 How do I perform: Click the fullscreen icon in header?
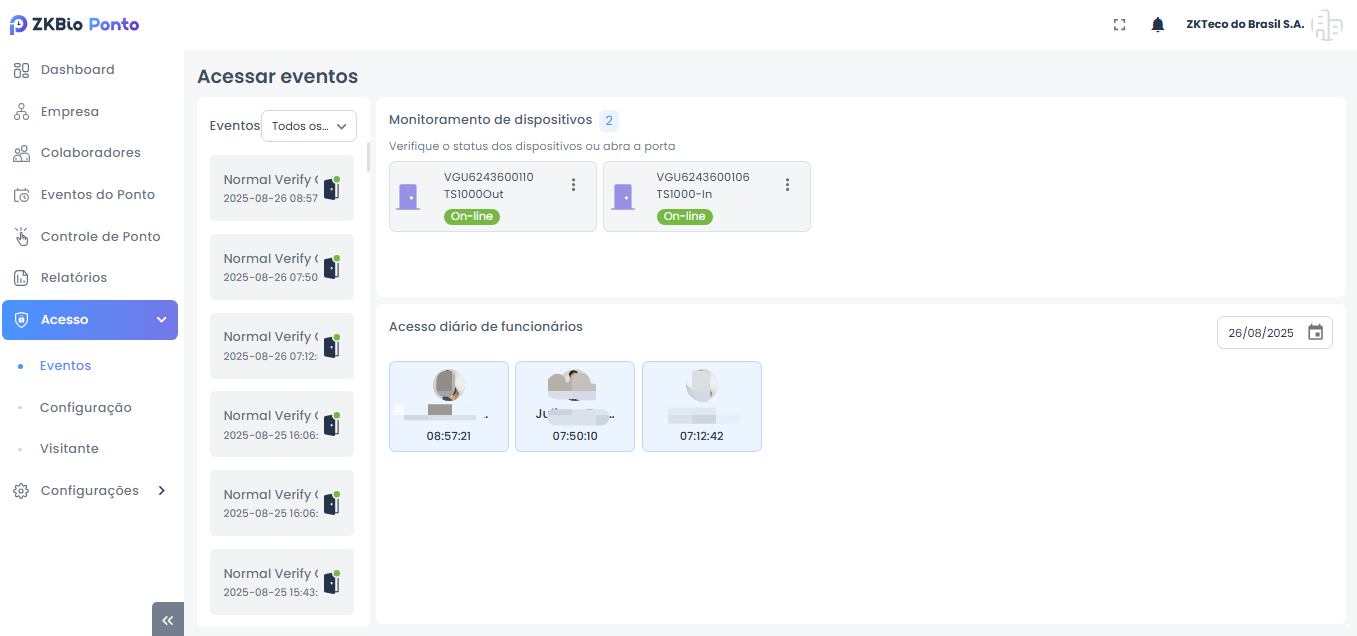click(x=1120, y=25)
